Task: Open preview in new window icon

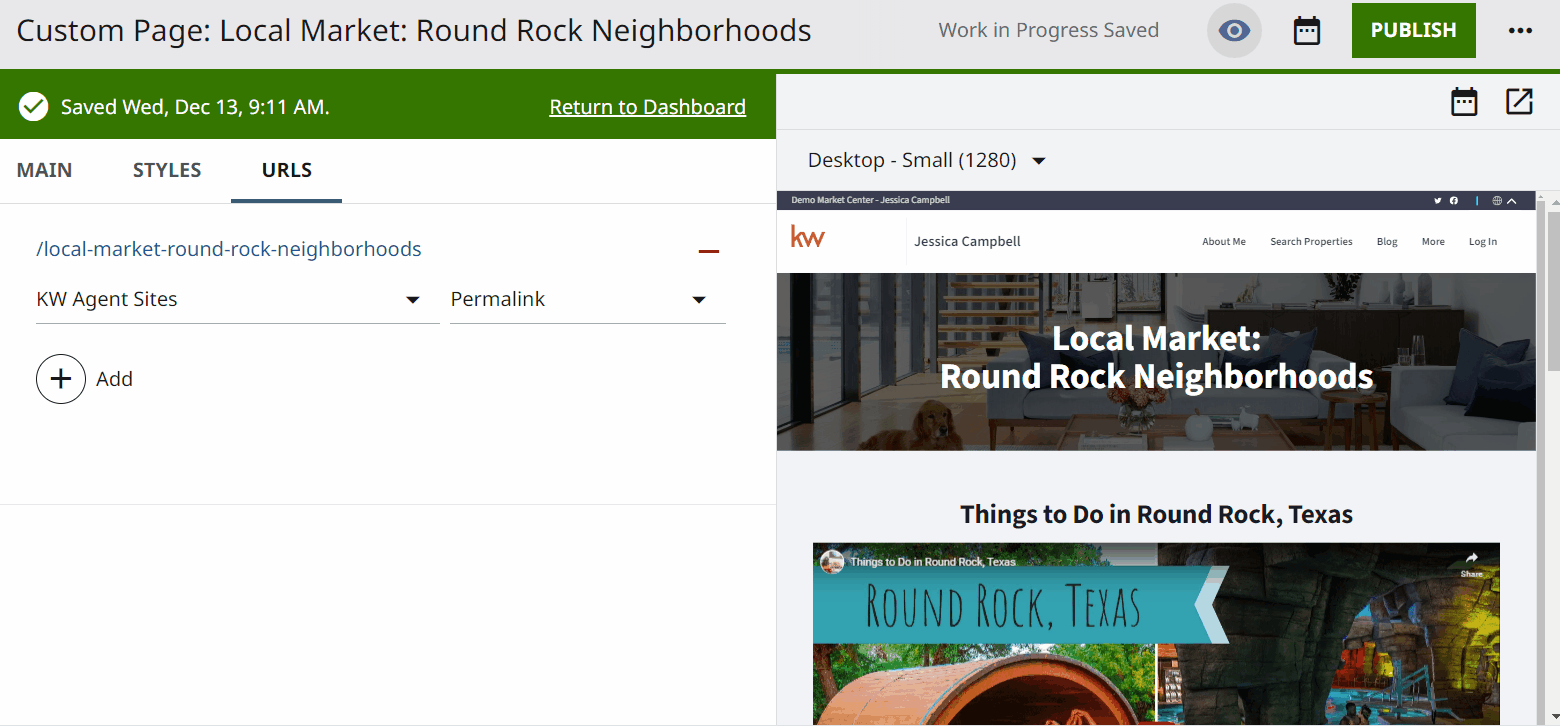Action: point(1519,102)
